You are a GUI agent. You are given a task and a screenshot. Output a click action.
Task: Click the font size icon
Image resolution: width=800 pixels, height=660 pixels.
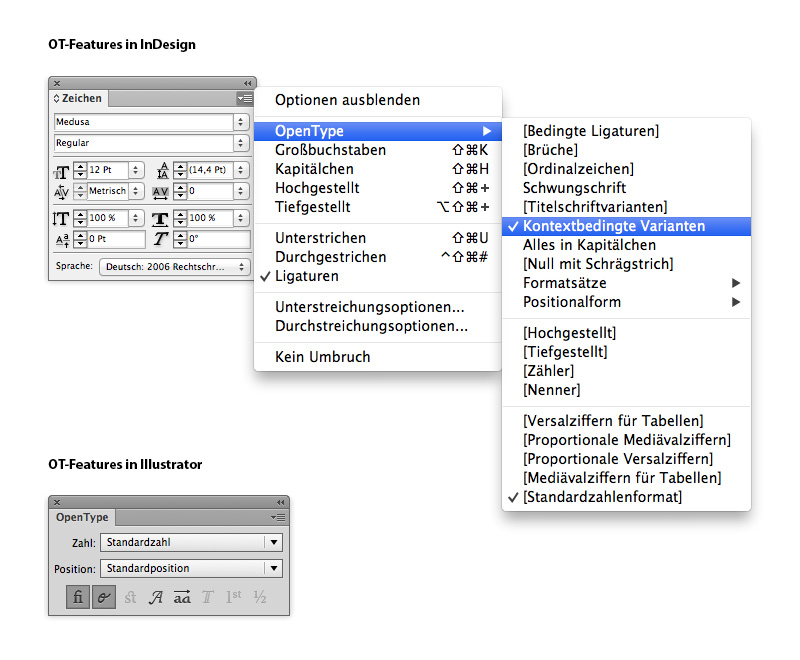pyautogui.click(x=62, y=171)
